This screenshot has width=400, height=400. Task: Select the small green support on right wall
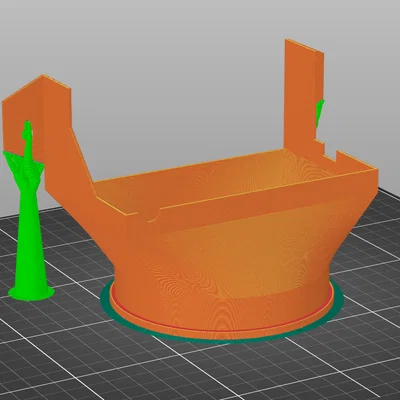(x=320, y=113)
